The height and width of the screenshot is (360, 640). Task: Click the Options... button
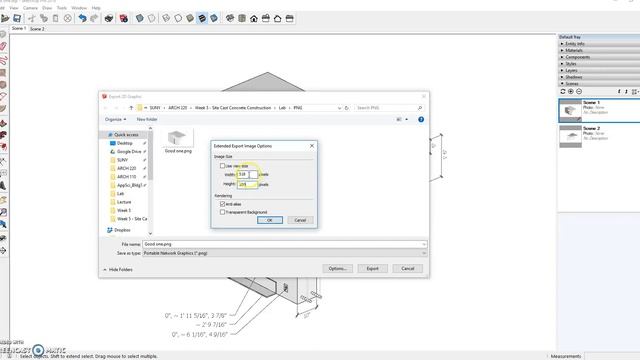coord(338,269)
